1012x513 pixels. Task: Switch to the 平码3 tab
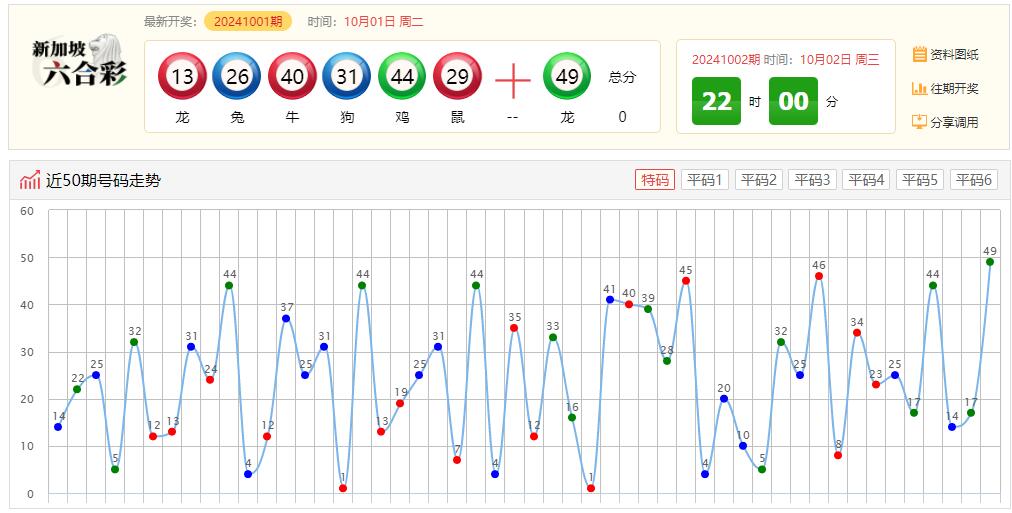click(x=812, y=180)
